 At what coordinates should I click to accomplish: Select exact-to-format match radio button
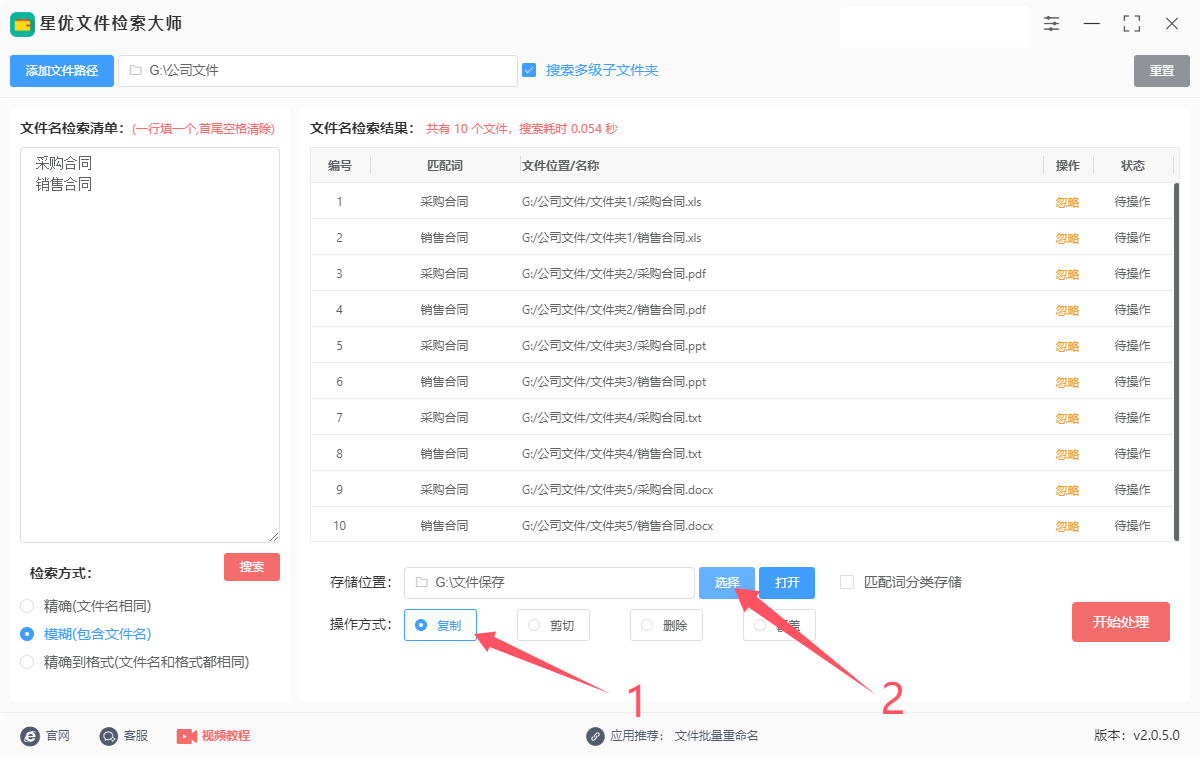(x=27, y=662)
